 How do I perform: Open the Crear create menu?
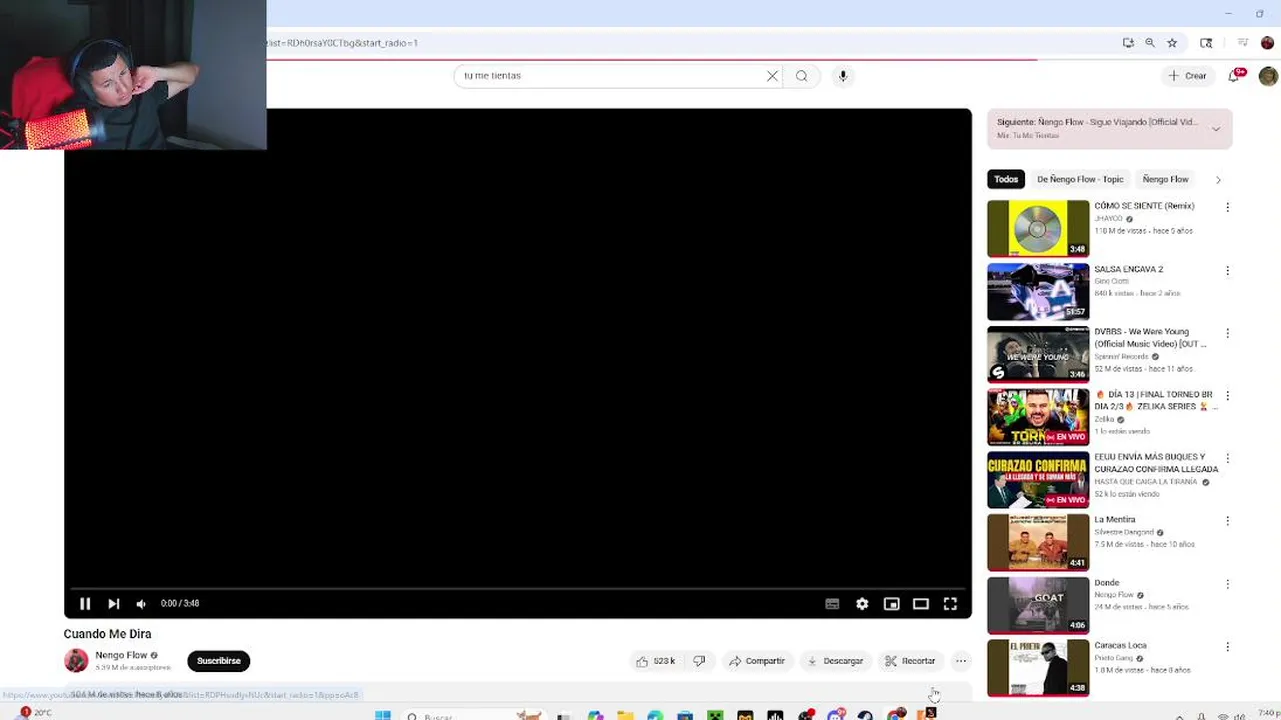(1187, 76)
